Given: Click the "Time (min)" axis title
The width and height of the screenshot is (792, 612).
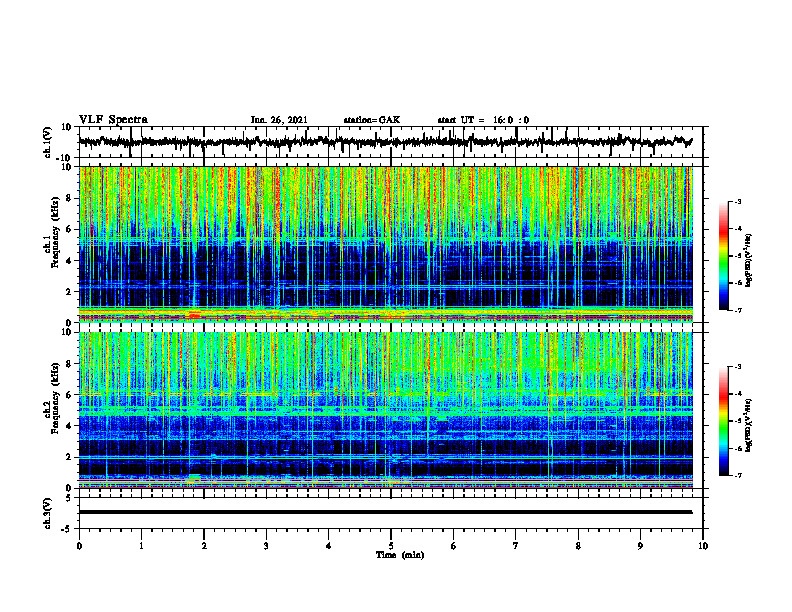Looking at the screenshot, I should (400, 555).
